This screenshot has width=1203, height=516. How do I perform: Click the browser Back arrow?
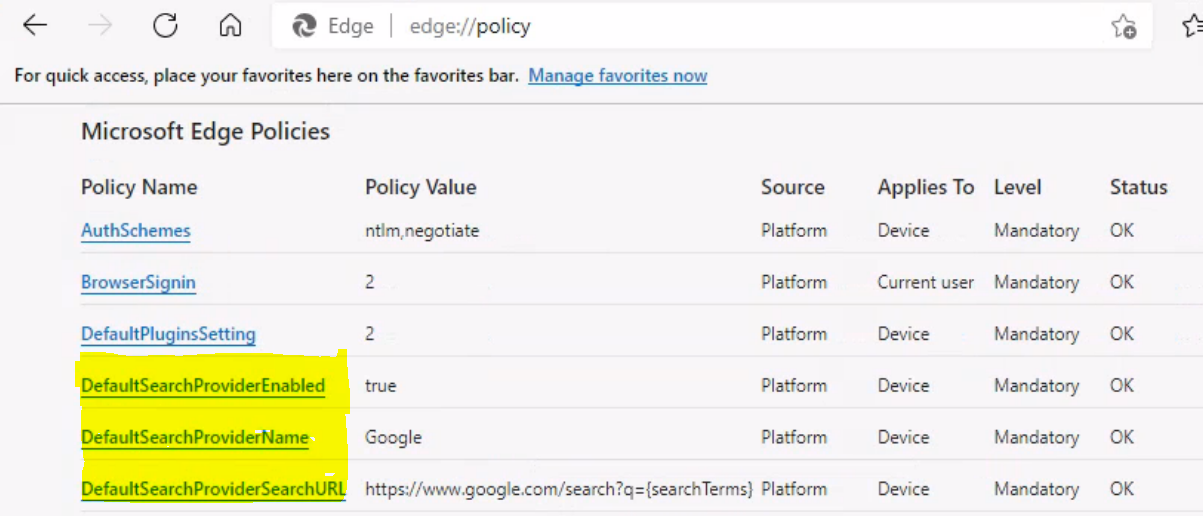point(35,27)
